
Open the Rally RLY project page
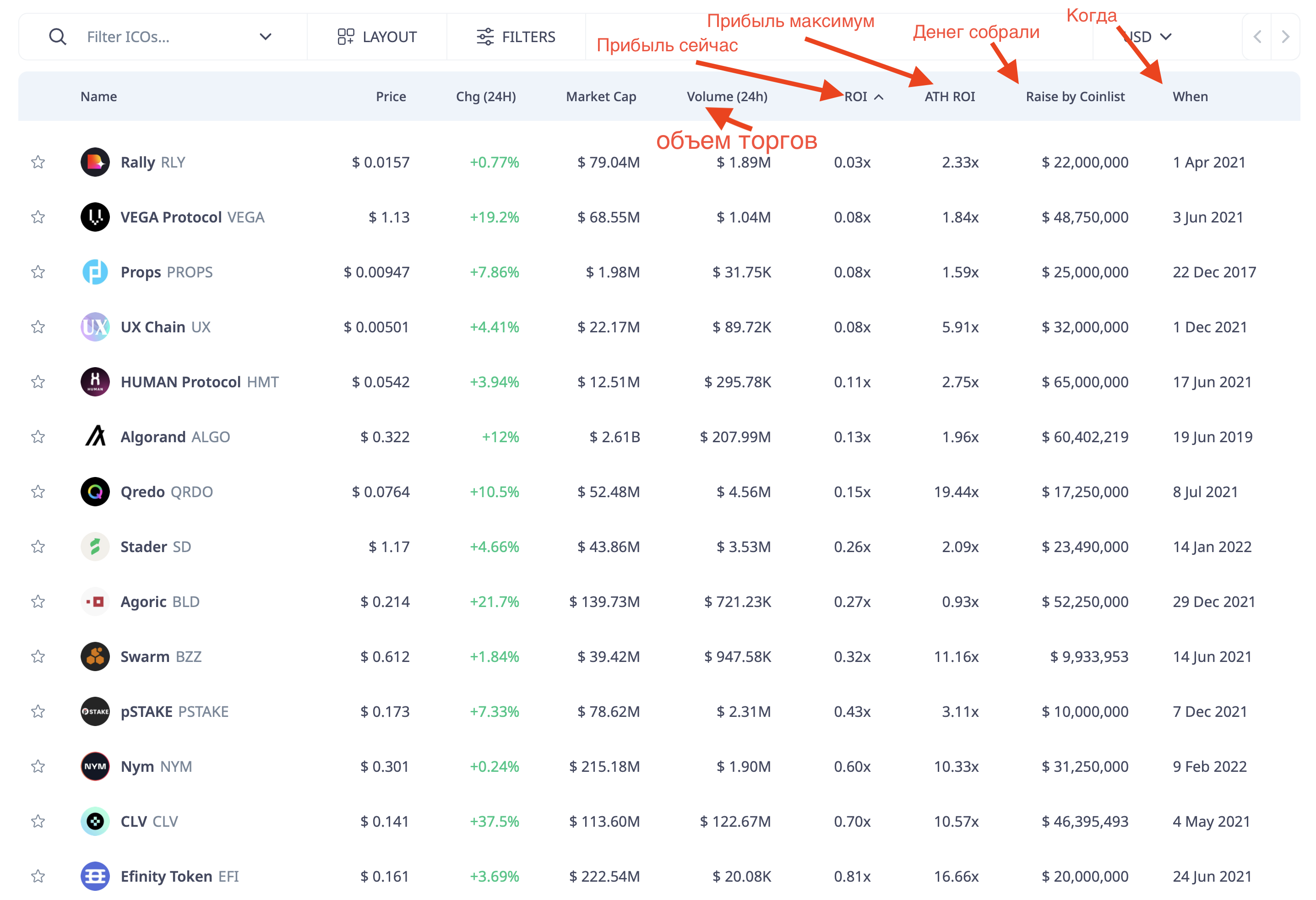(153, 163)
